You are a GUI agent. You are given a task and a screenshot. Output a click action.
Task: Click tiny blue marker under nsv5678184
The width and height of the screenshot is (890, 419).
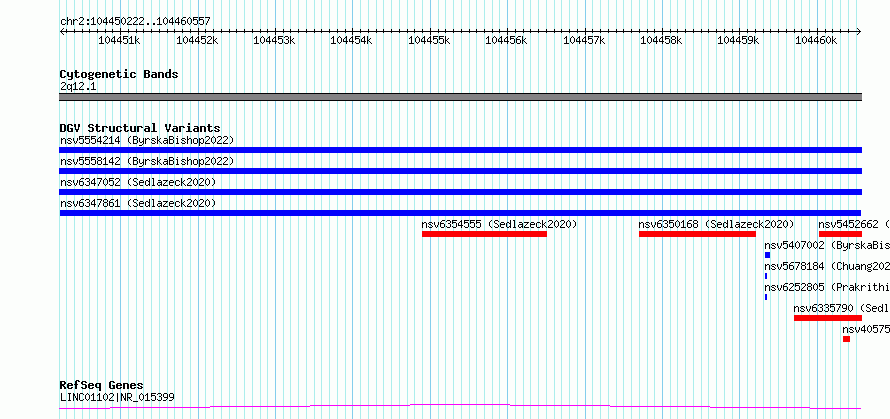(766, 276)
